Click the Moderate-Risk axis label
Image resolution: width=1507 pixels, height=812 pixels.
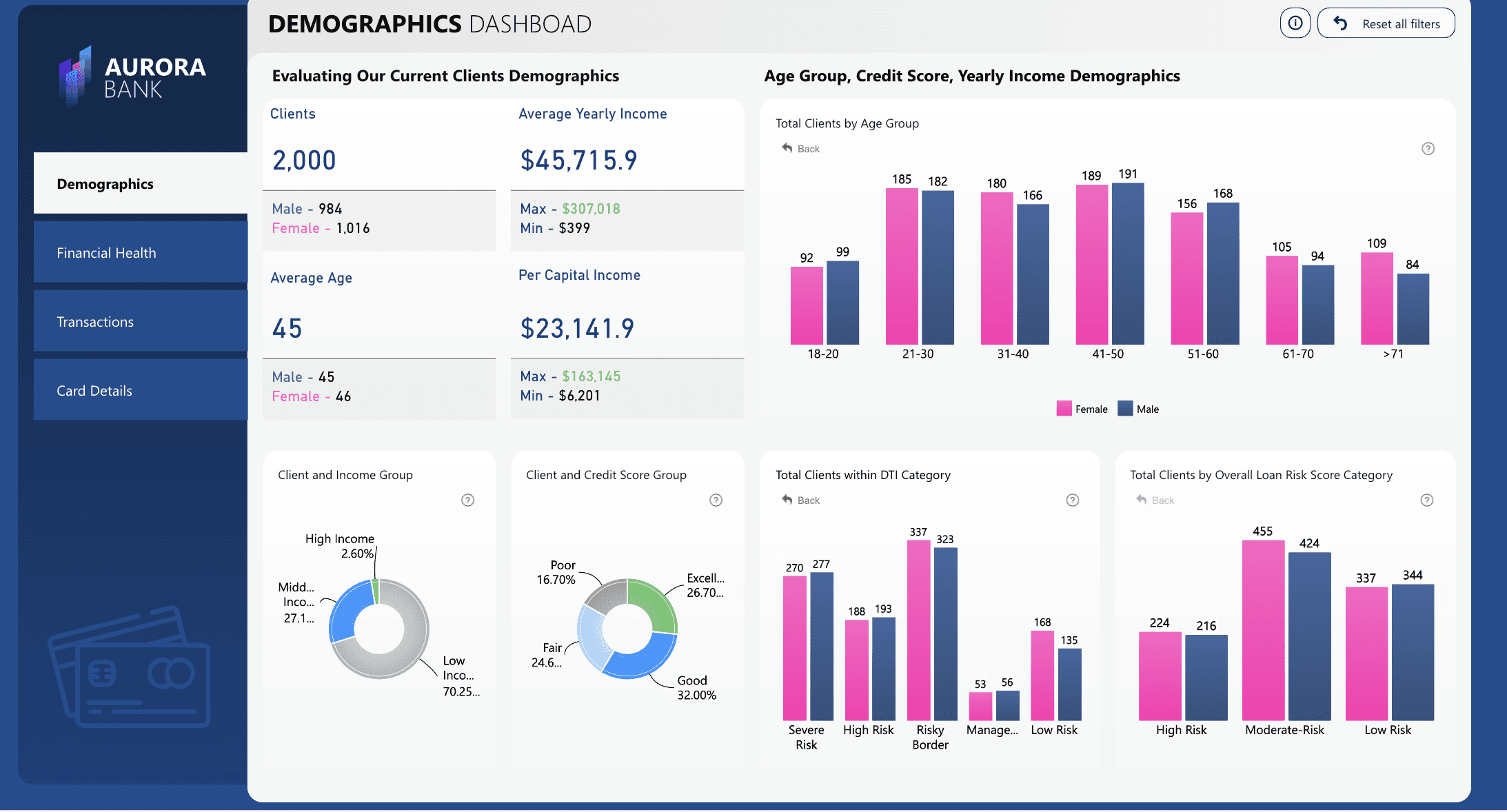coord(1284,730)
